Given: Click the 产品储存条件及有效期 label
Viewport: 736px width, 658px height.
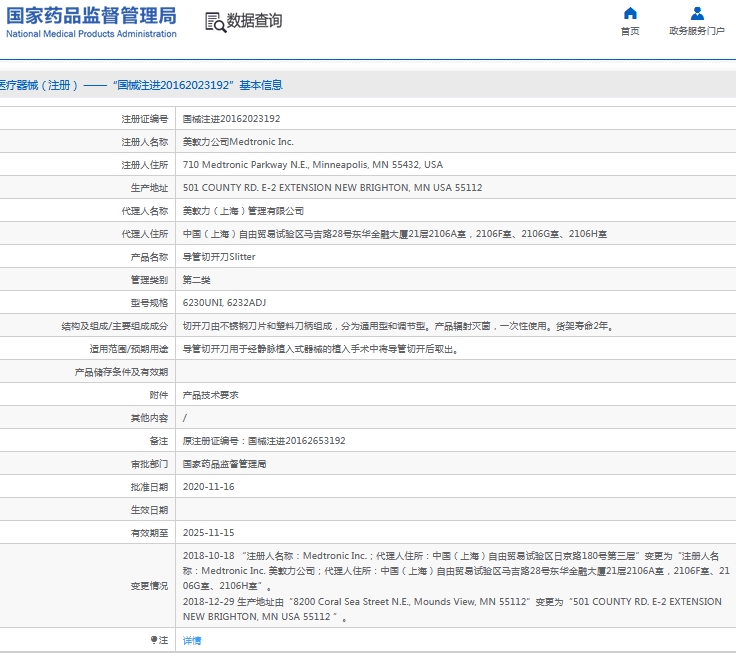Looking at the screenshot, I should (x=121, y=372).
